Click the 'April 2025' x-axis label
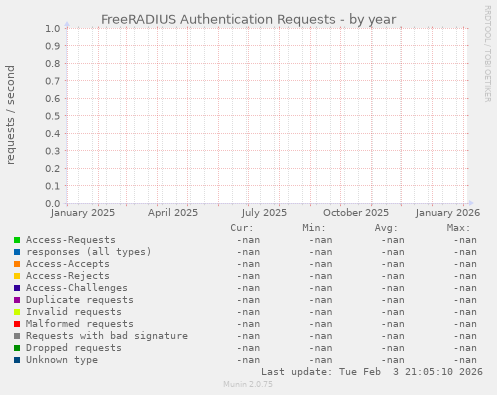Screen dimensions: 497x395 point(173,213)
